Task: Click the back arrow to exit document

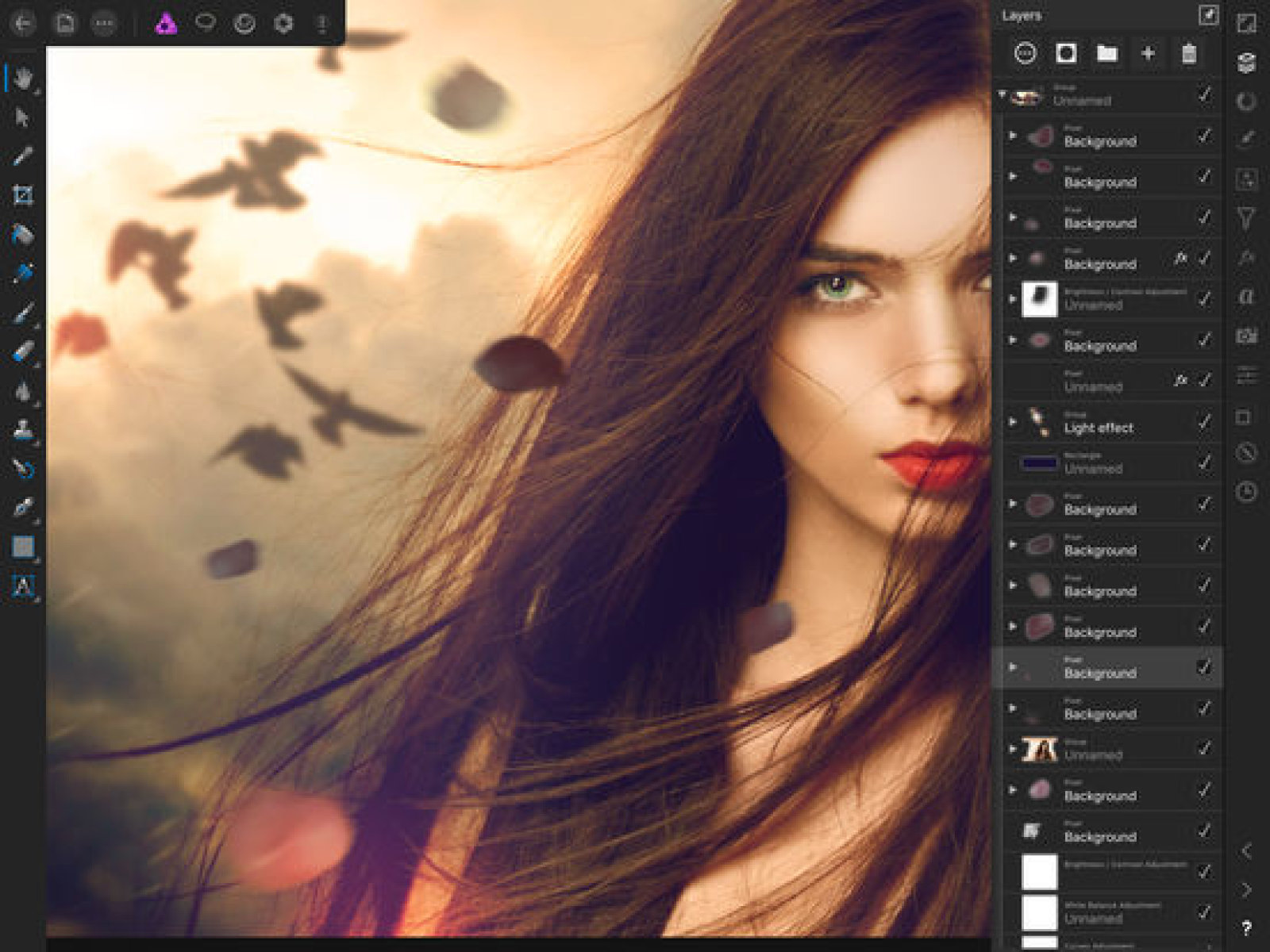Action: (24, 24)
